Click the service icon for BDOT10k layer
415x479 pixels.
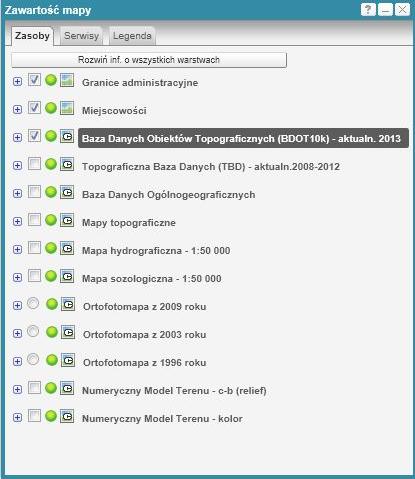67,136
